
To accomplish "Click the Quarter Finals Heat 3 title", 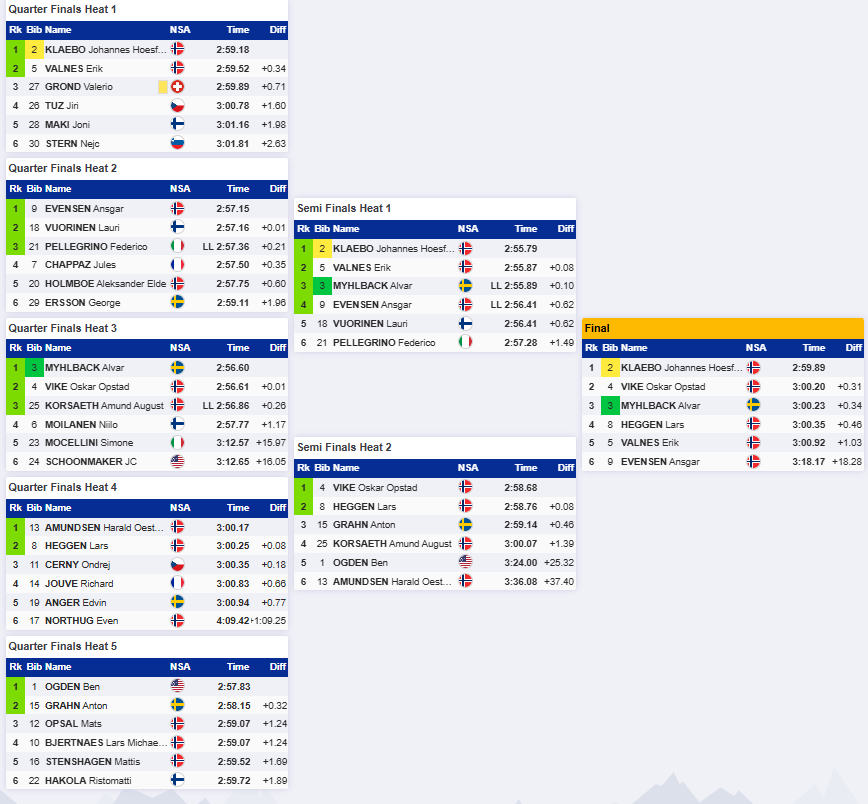I will click(x=63, y=328).
